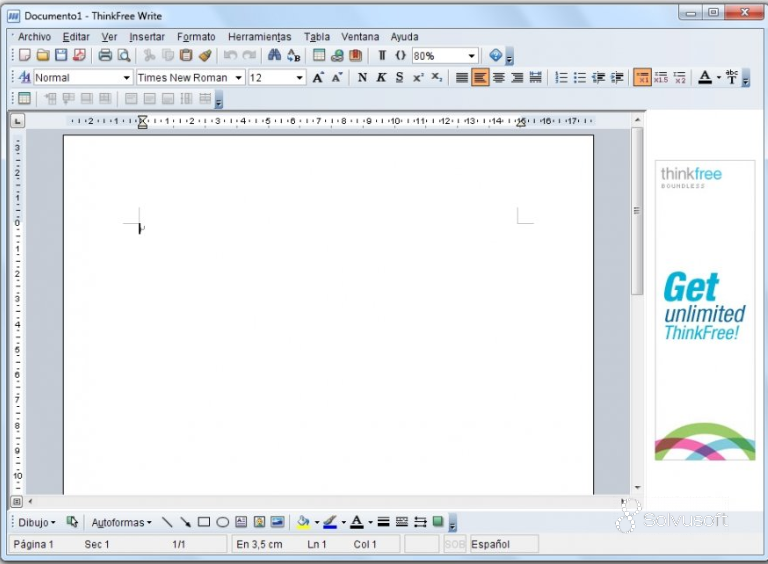Screen dimensions: 768x564
Task: Open the 80% zoom dropdown
Action: (x=471, y=56)
